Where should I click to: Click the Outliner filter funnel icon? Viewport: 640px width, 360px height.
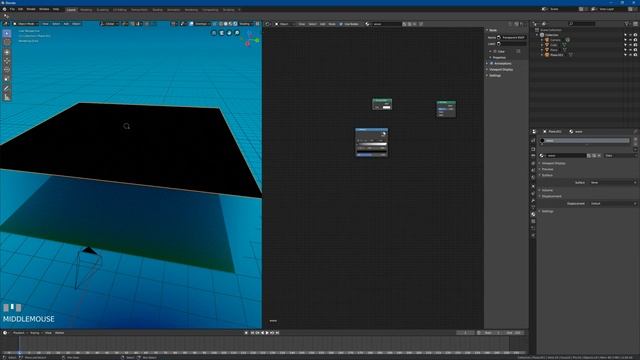tap(627, 24)
